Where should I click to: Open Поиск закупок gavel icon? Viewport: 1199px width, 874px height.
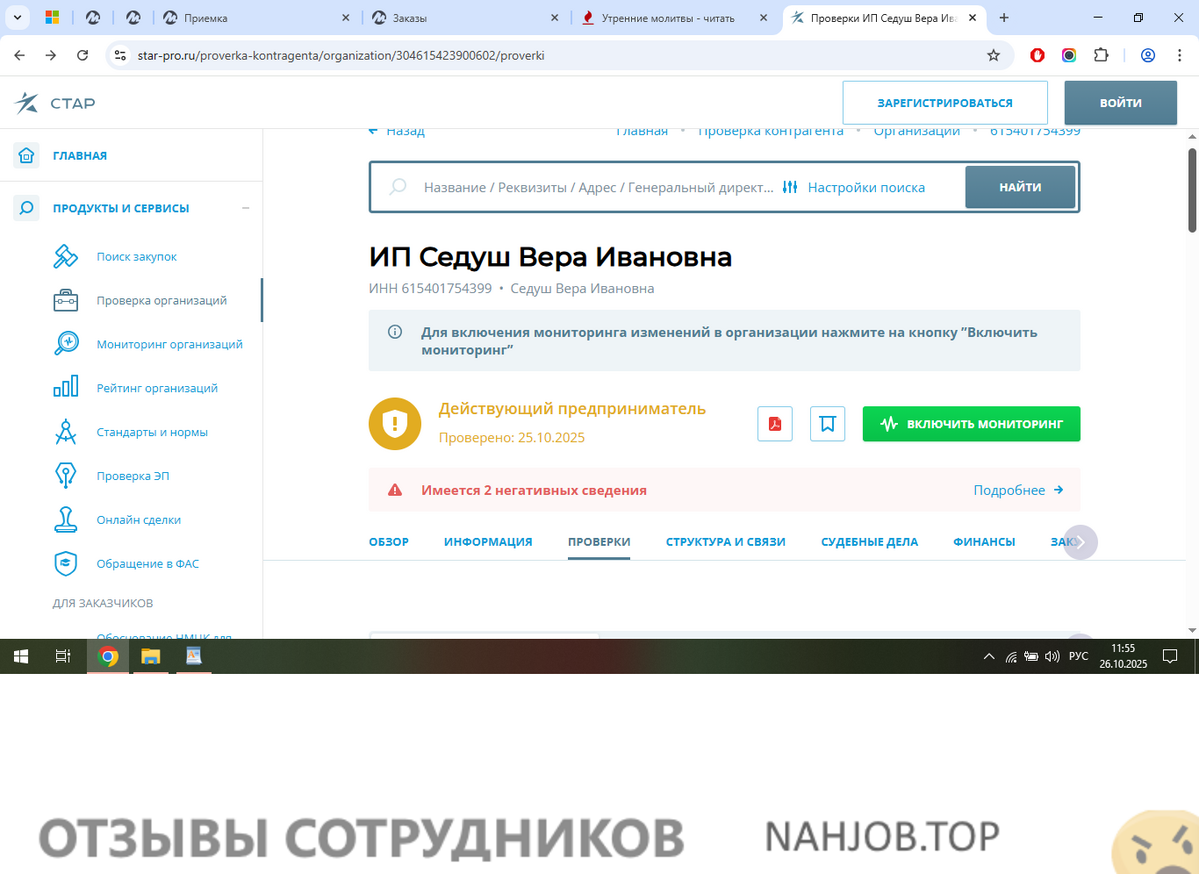66,257
